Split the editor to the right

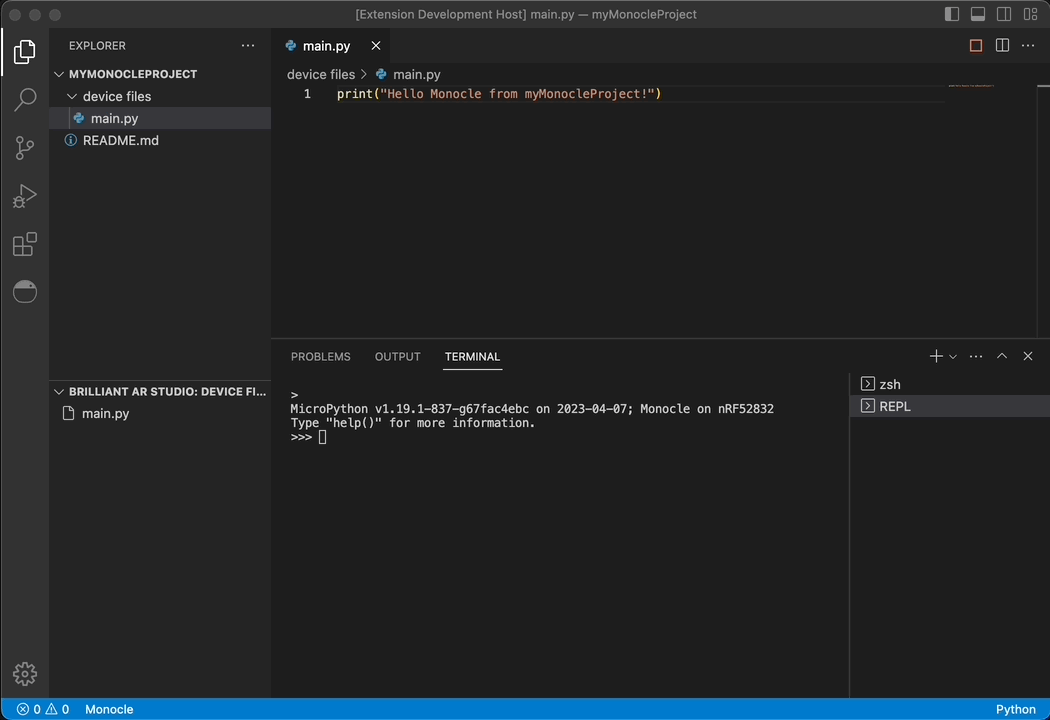point(1002,46)
